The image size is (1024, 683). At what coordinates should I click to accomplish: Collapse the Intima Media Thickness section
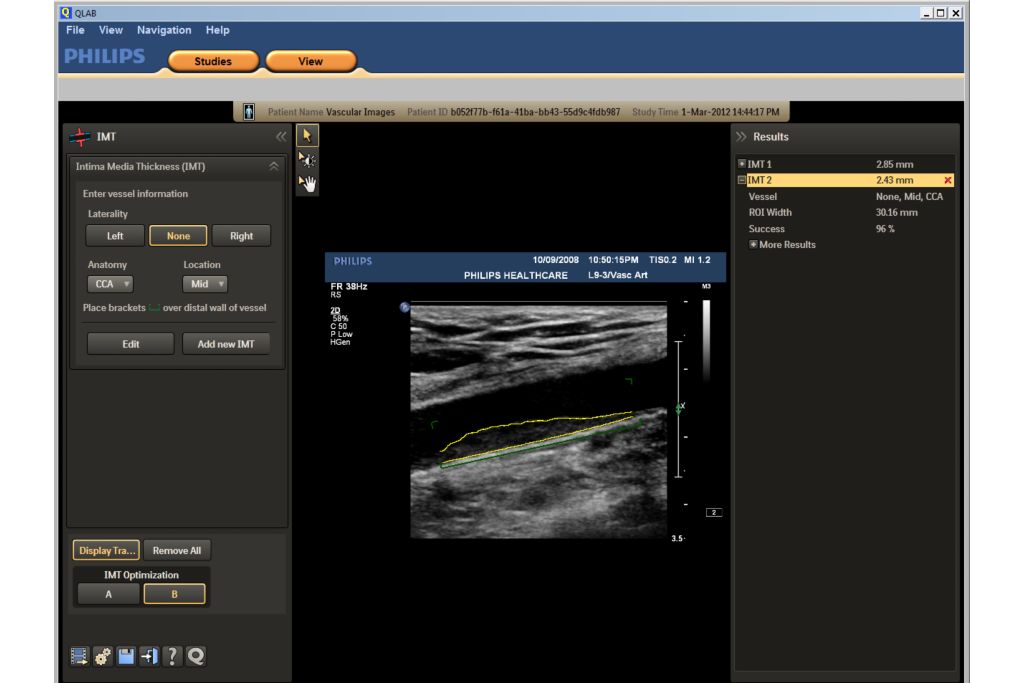274,167
